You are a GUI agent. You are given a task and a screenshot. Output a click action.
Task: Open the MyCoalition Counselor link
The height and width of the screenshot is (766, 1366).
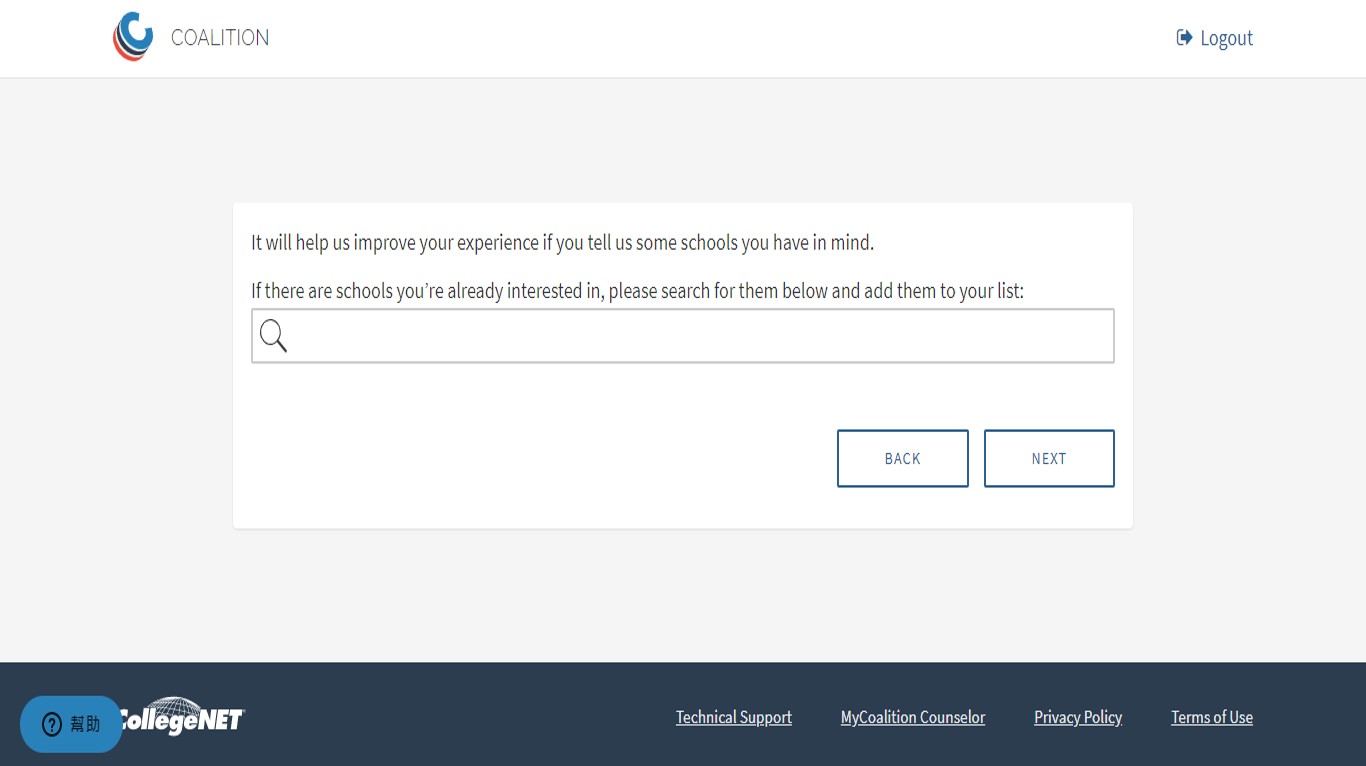point(912,717)
